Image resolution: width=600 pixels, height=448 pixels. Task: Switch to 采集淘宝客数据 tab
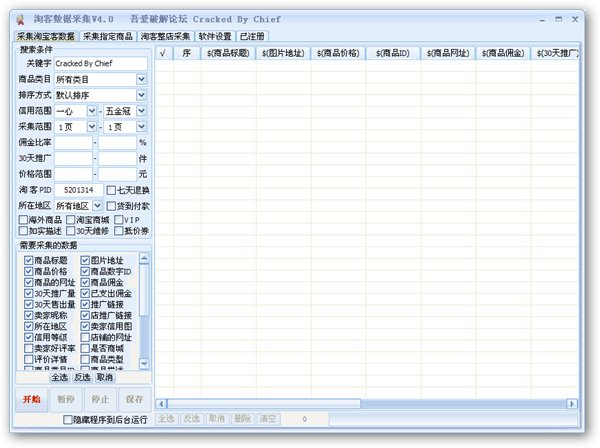coord(46,36)
